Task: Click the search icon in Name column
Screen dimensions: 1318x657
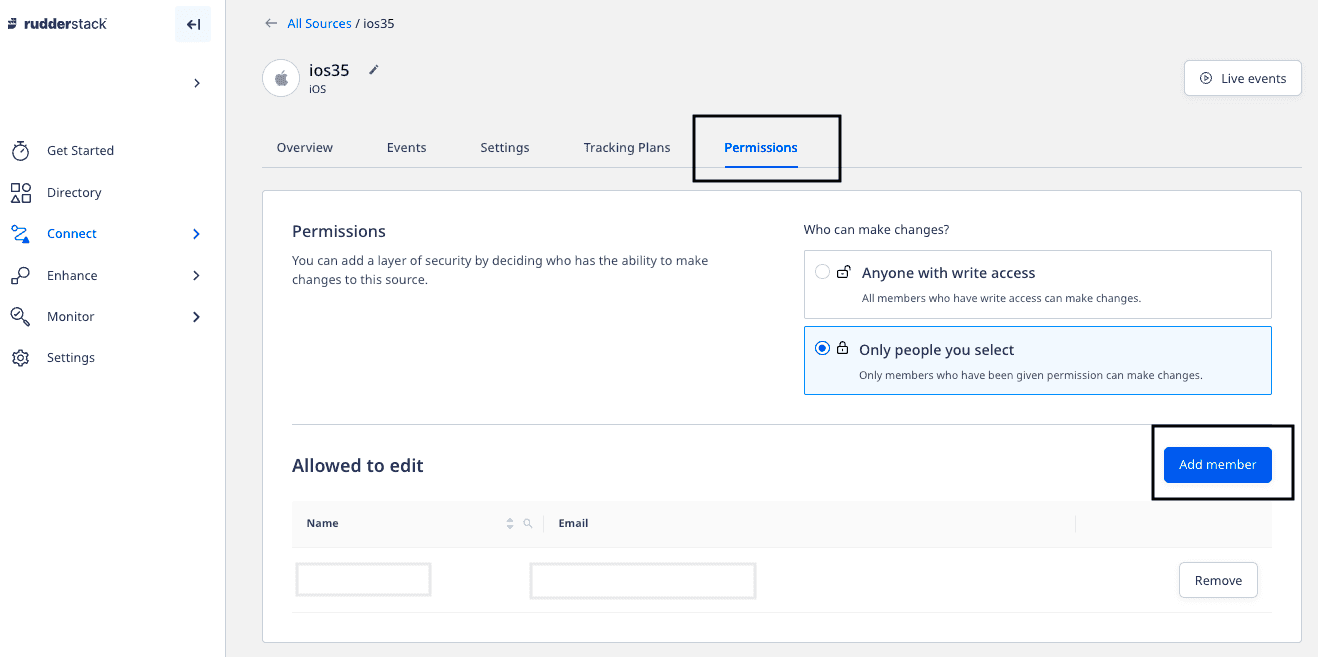Action: 528,523
